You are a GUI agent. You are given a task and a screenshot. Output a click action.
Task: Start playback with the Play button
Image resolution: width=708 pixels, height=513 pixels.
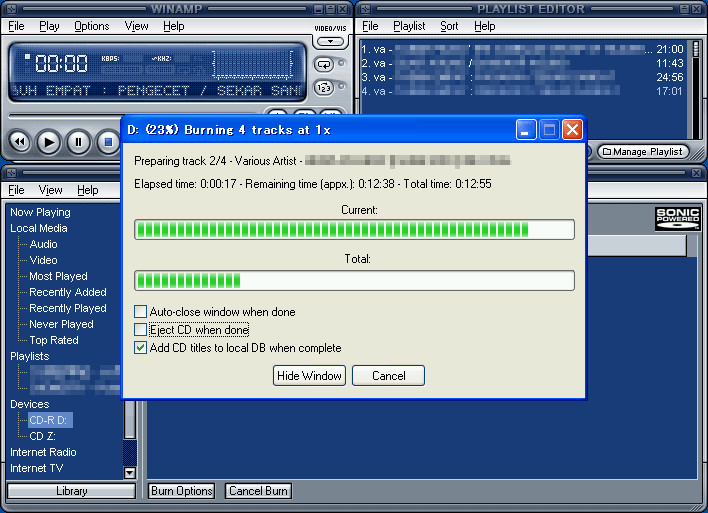pyautogui.click(x=49, y=142)
